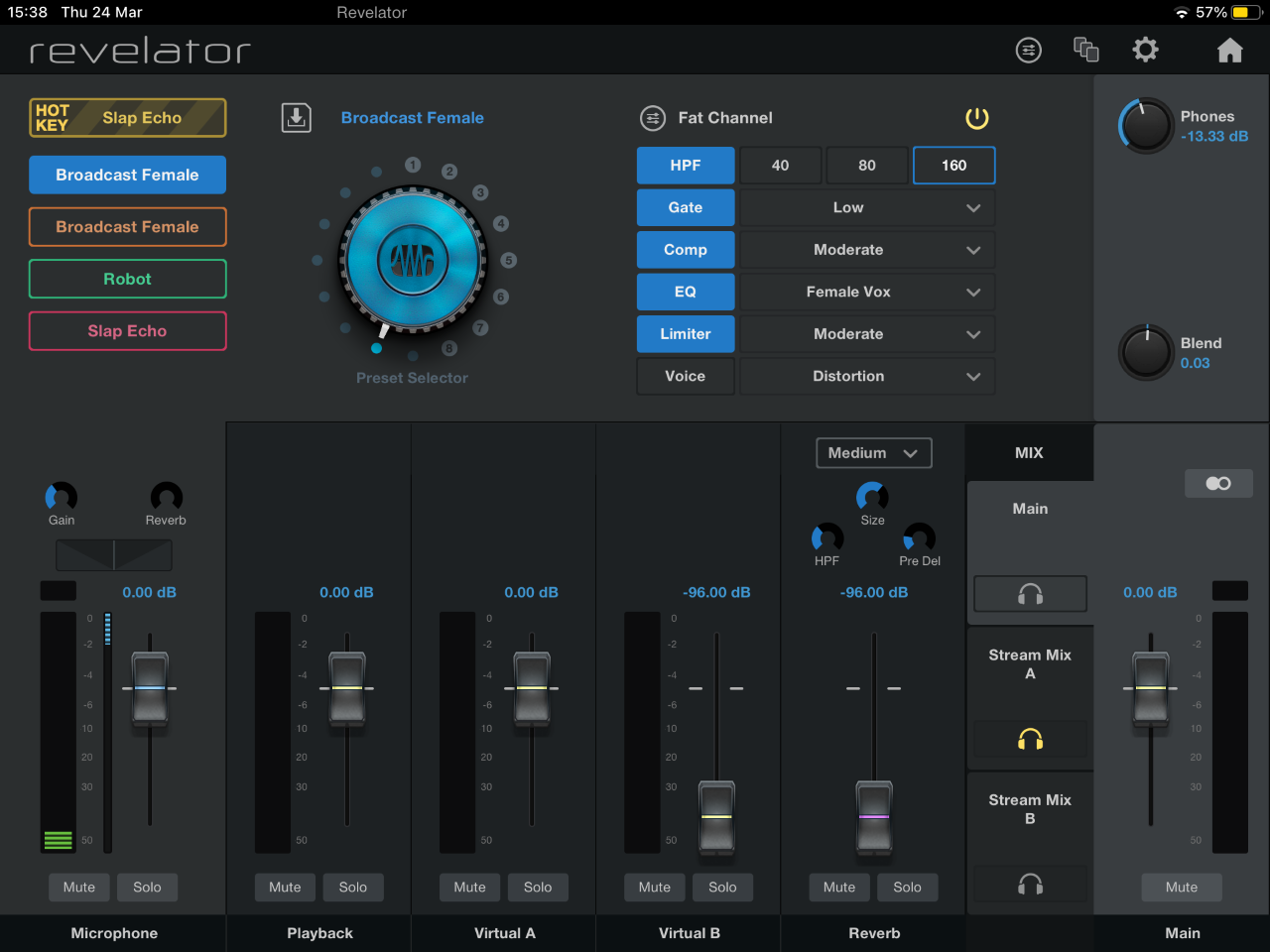Select preset slot 4 on the dial
Screen dimensions: 1270x952
tap(501, 223)
